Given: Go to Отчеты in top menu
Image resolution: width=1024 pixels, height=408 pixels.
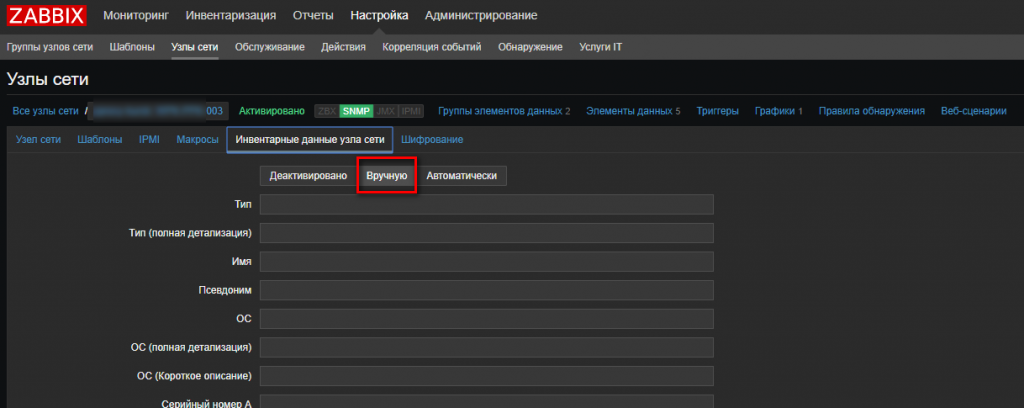Looking at the screenshot, I should click(x=313, y=15).
